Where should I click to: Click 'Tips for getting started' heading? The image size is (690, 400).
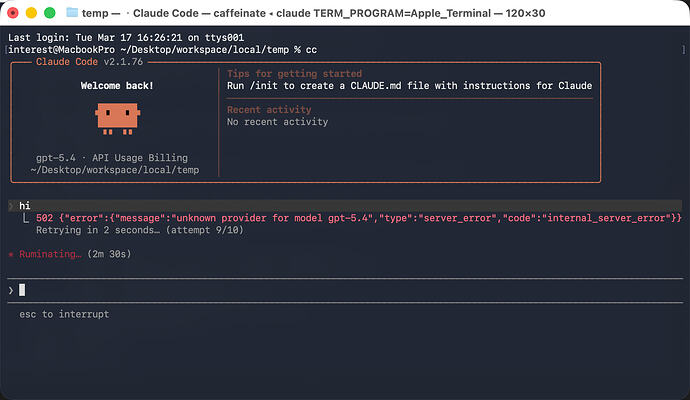click(294, 73)
